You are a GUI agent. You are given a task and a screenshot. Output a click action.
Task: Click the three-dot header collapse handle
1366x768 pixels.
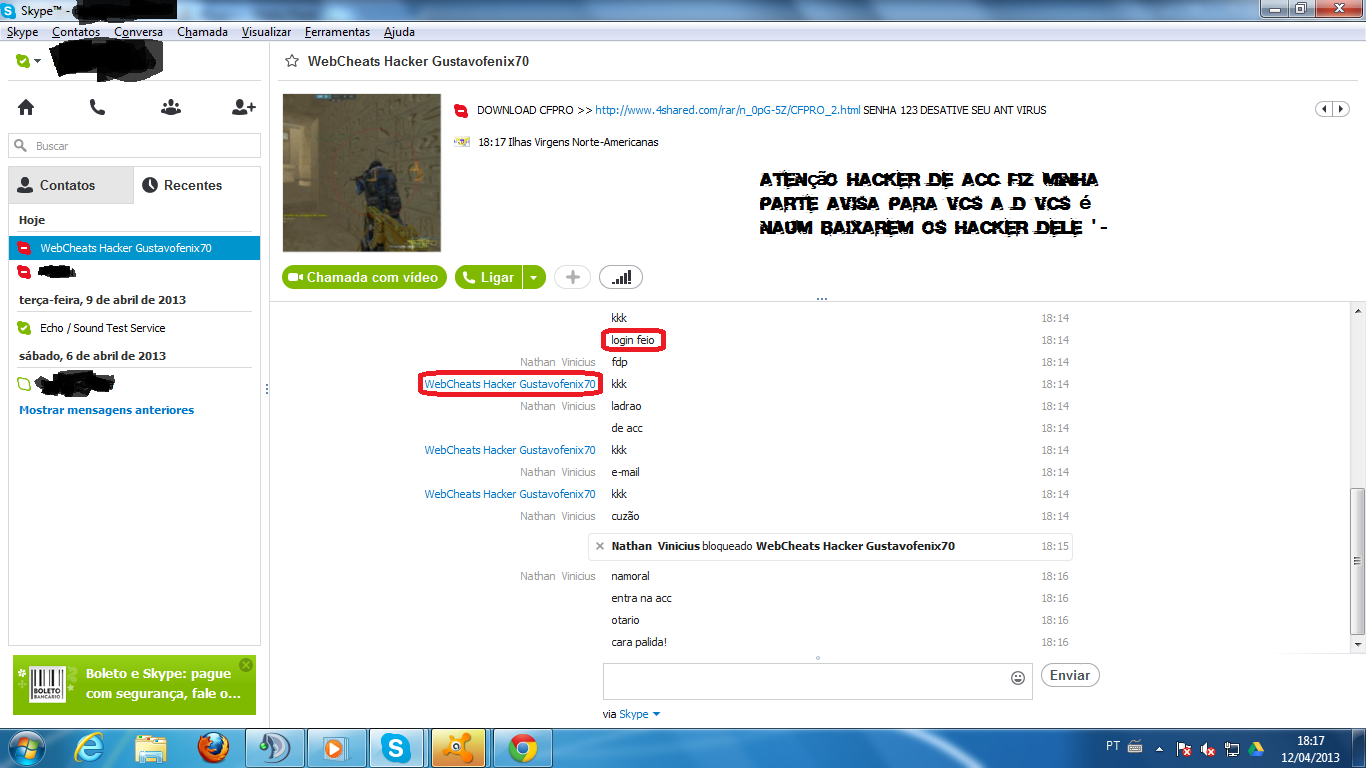(821, 298)
